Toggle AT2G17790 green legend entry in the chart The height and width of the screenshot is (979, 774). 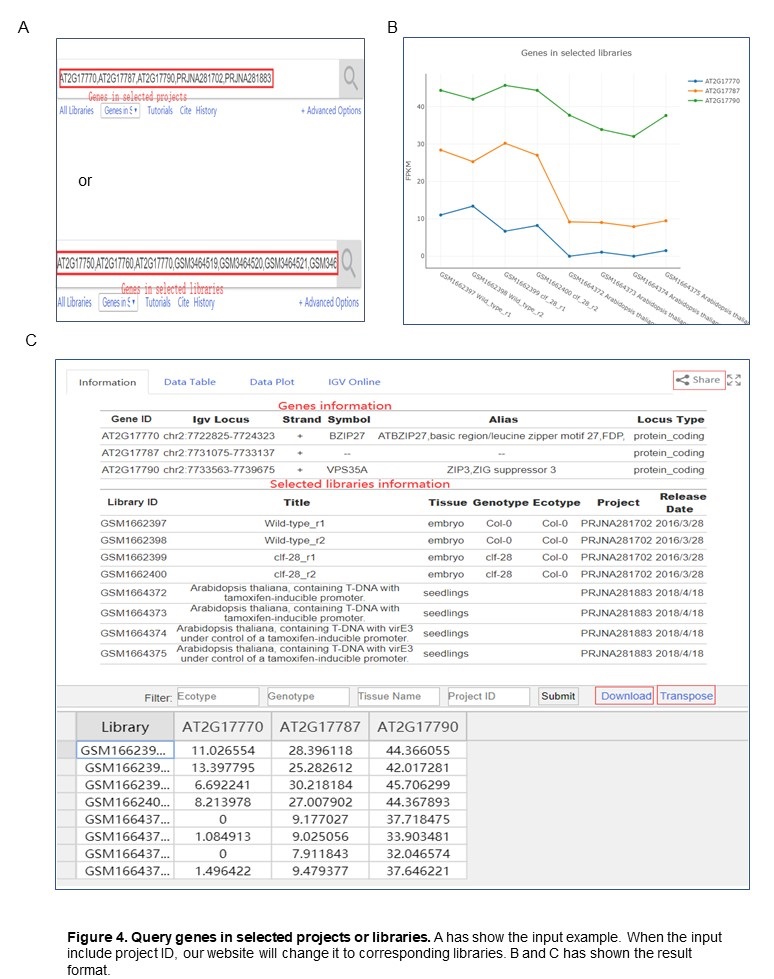click(714, 100)
